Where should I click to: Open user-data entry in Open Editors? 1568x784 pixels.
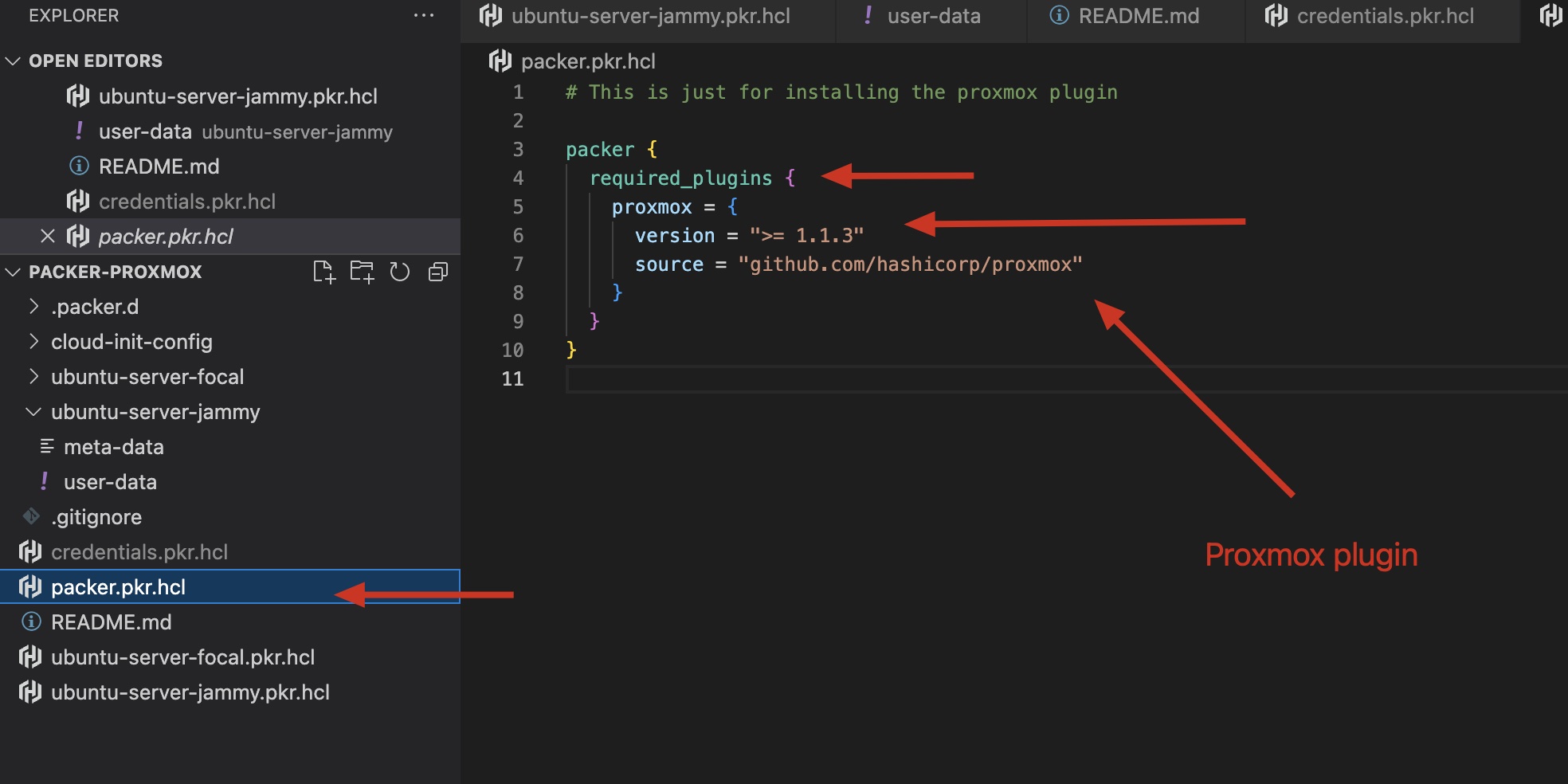230,131
